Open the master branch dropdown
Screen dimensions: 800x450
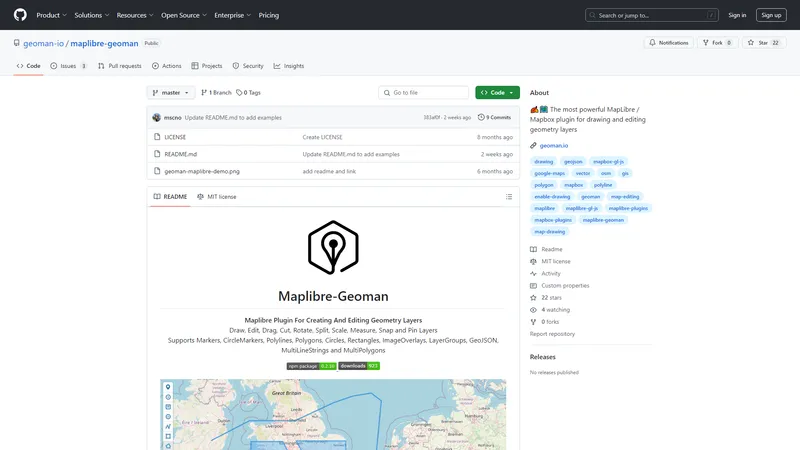[x=171, y=93]
